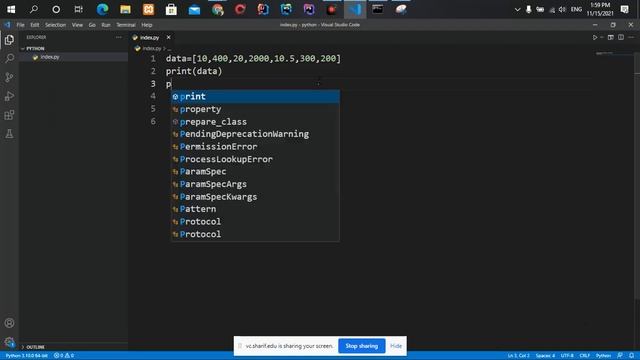Open the Terminal menu
The height and width of the screenshot is (360, 640).
point(126,25)
